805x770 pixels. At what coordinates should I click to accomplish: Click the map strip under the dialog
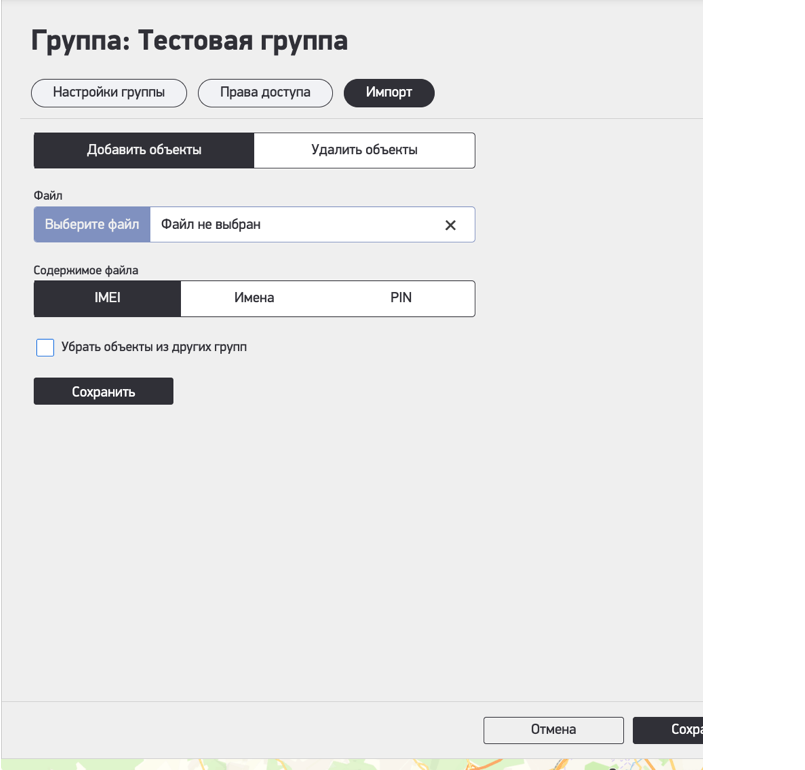pos(350,764)
